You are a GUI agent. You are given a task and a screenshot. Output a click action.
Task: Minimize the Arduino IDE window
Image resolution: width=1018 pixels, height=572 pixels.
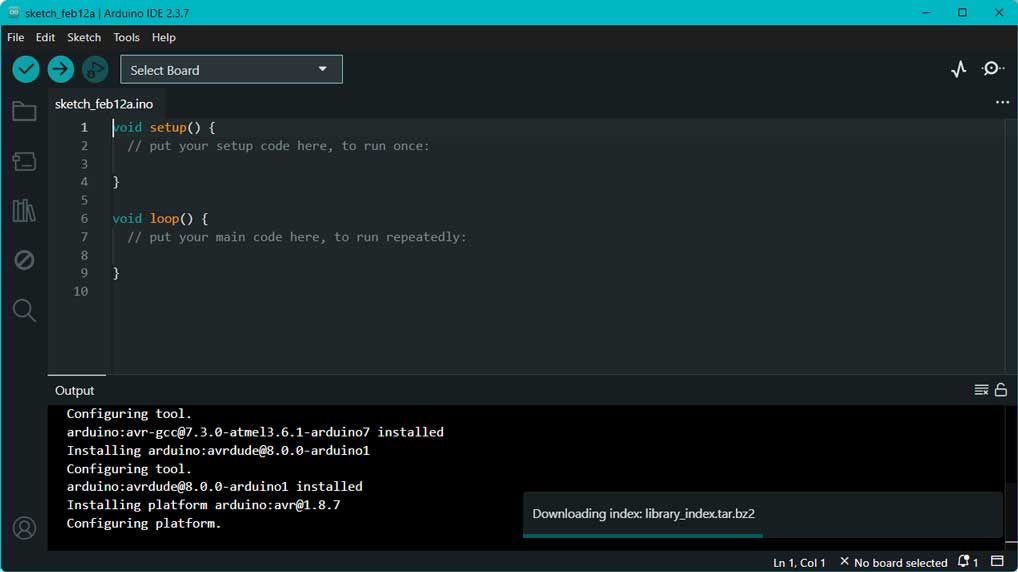(926, 12)
